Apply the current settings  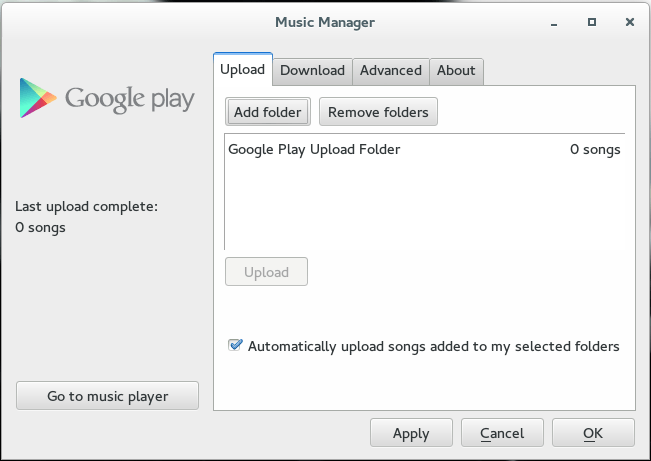(411, 433)
